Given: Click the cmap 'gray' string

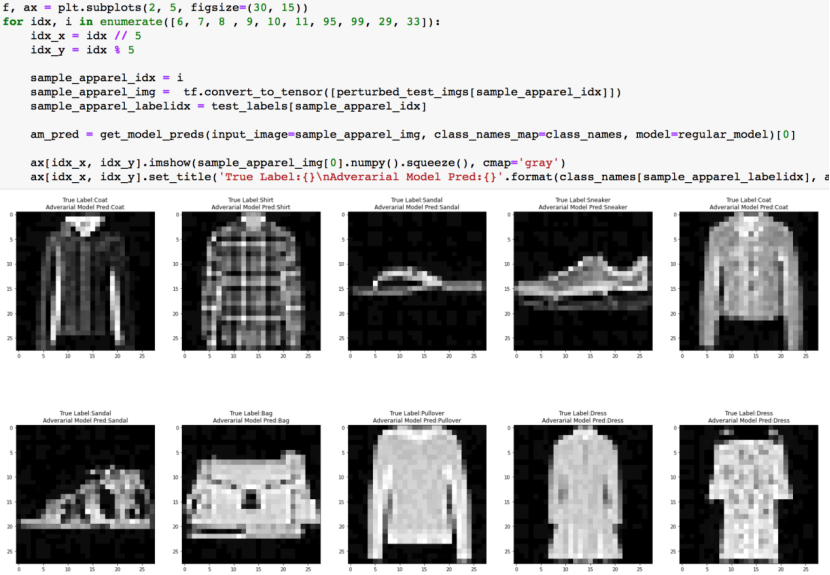Looking at the screenshot, I should [538, 163].
